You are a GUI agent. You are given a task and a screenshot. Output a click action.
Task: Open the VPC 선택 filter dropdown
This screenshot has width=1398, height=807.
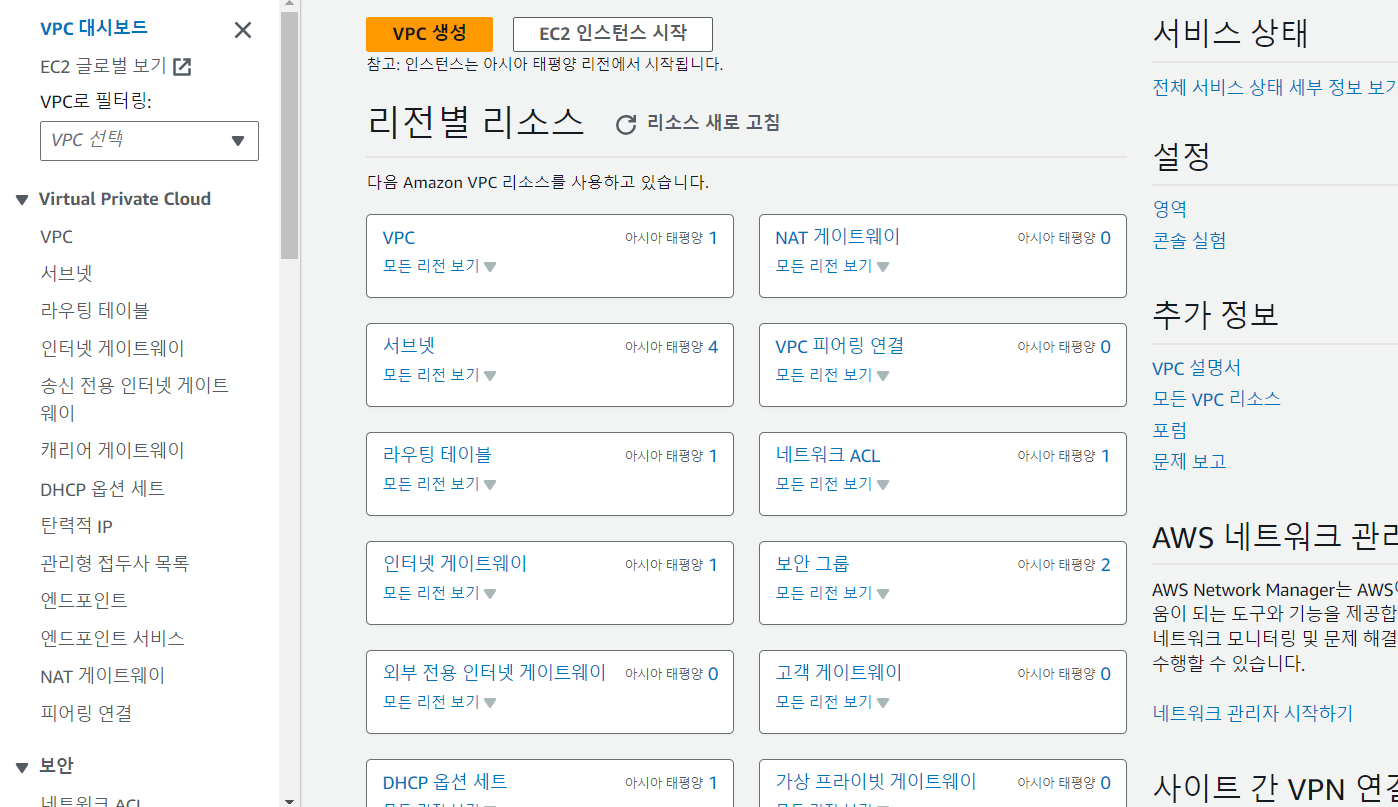tap(149, 141)
